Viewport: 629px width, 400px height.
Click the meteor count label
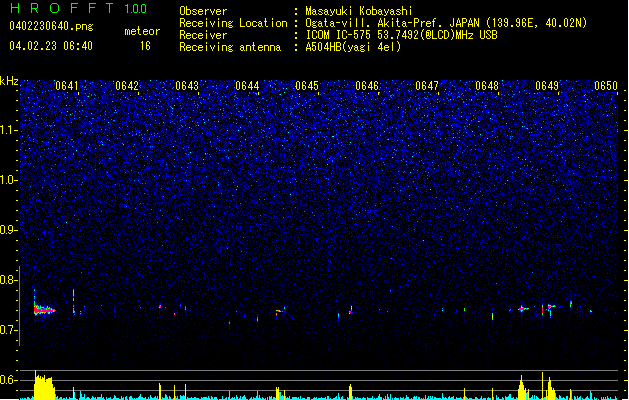point(142,31)
